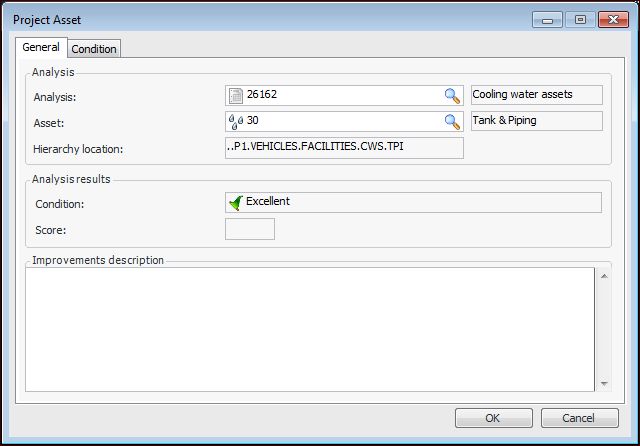Click the Tank & Piping description box
Image resolution: width=640 pixels, height=446 pixels.
[536, 121]
